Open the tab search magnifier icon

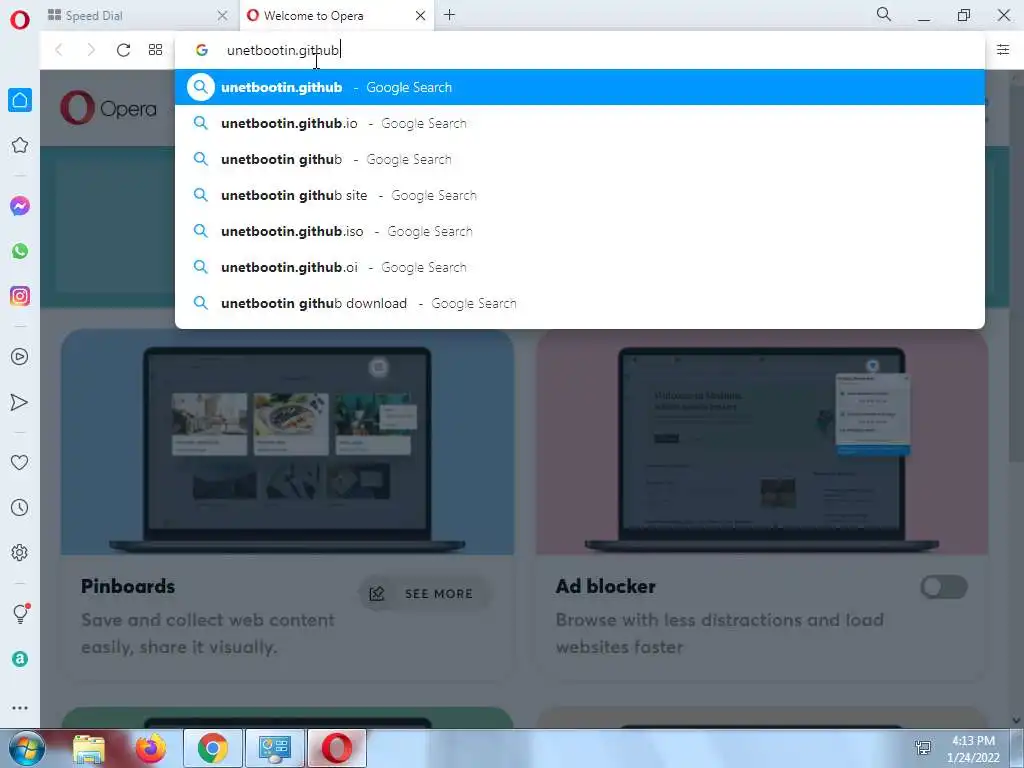pos(884,14)
